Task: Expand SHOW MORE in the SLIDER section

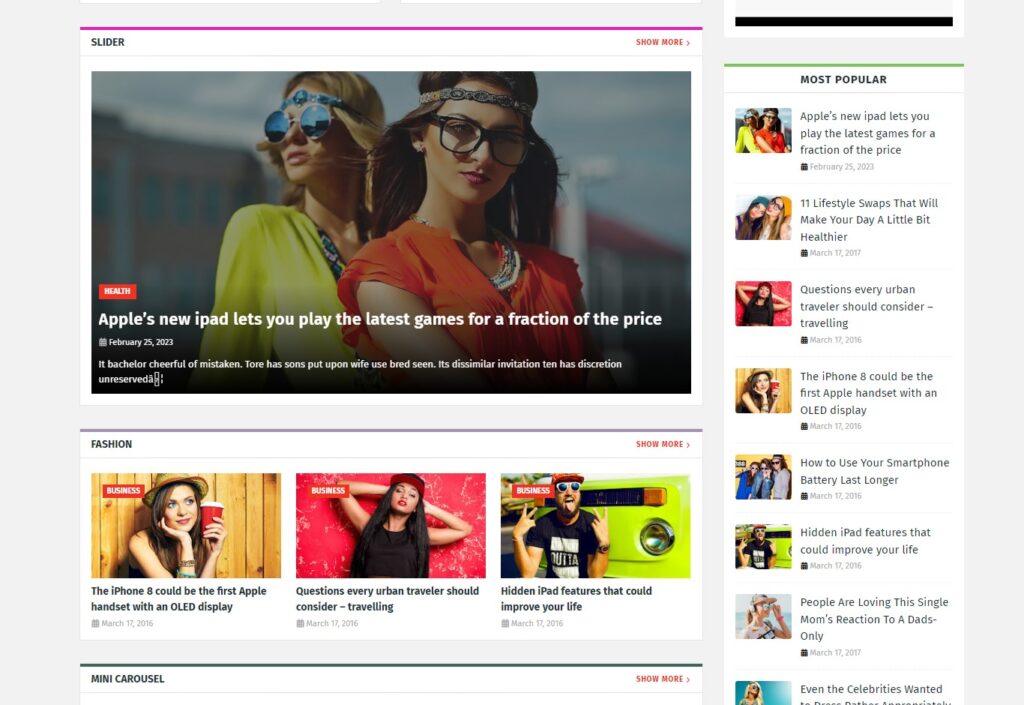Action: [660, 42]
